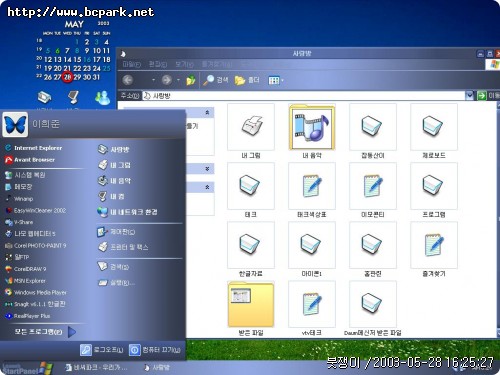Open SnagIt v6.1.1 한글판

point(35,304)
